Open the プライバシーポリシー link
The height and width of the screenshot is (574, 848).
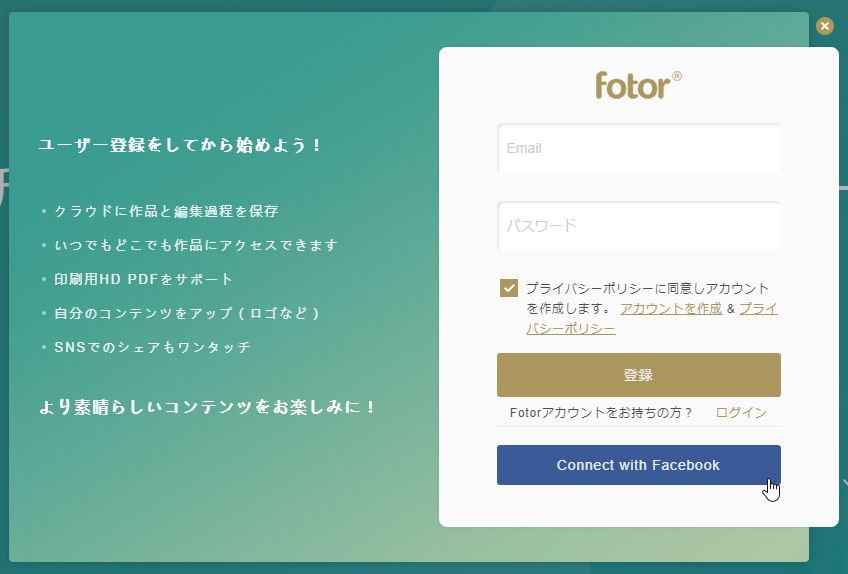[652, 319]
